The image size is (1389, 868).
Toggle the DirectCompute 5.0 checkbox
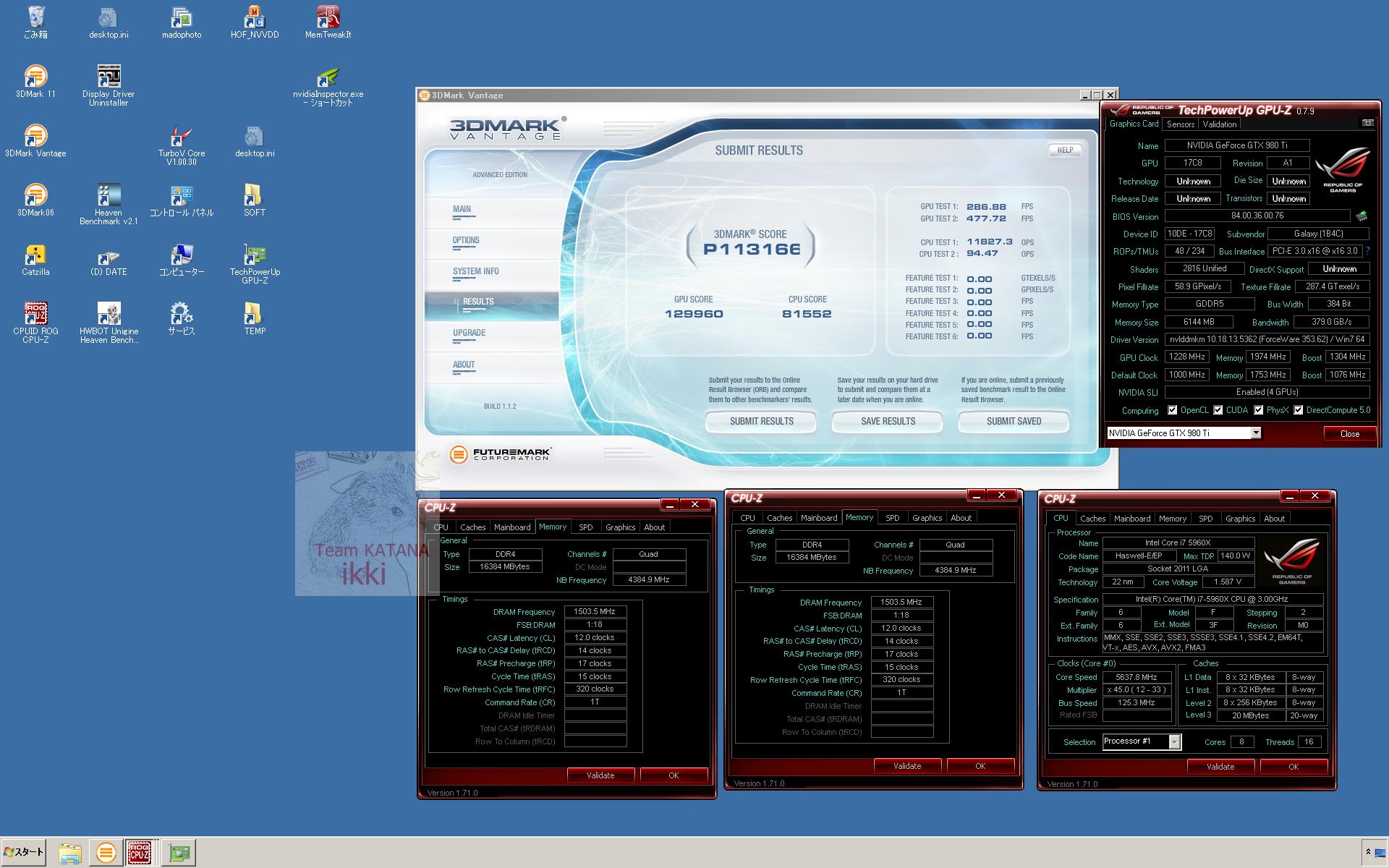pyautogui.click(x=1298, y=410)
